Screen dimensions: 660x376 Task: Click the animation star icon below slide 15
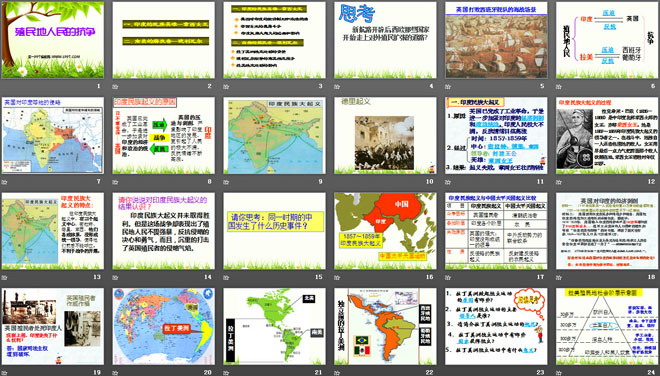point(226,277)
